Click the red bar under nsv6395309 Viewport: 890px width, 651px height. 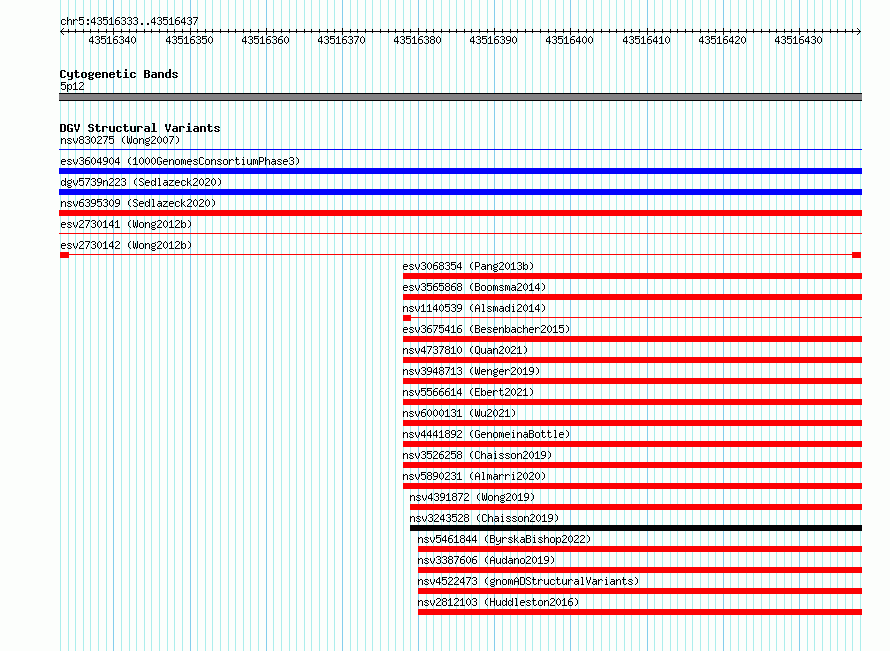pyautogui.click(x=460, y=213)
